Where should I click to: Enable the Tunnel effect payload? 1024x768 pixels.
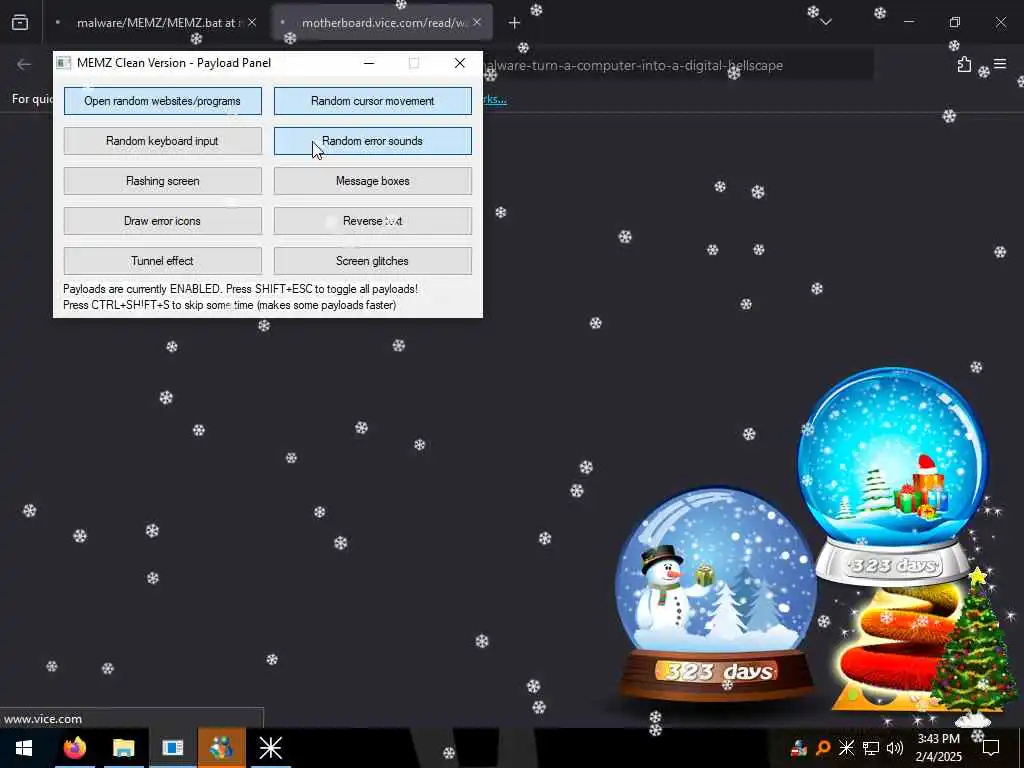pyautogui.click(x=163, y=261)
